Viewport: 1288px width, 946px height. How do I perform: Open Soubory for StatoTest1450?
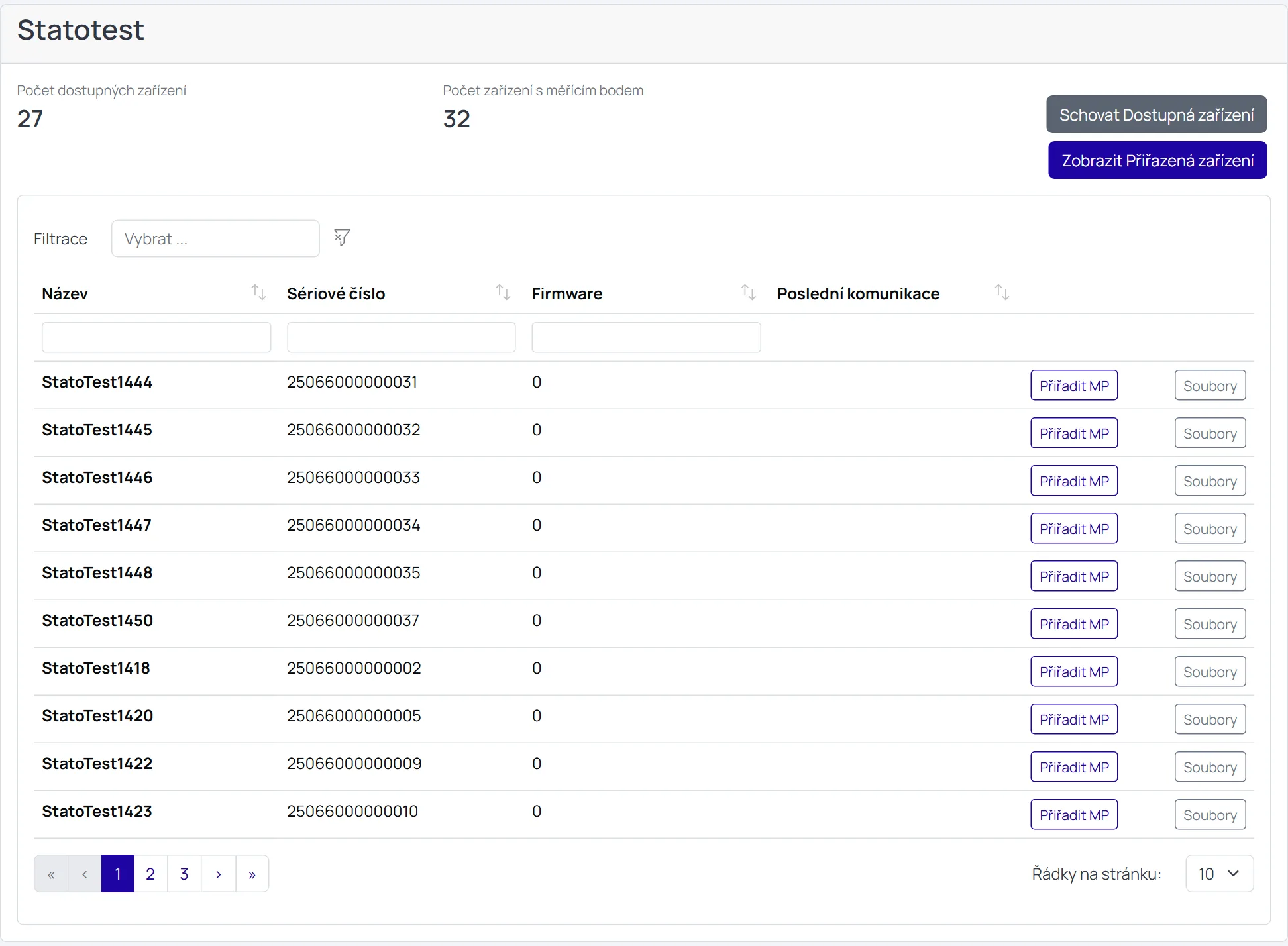(1210, 624)
